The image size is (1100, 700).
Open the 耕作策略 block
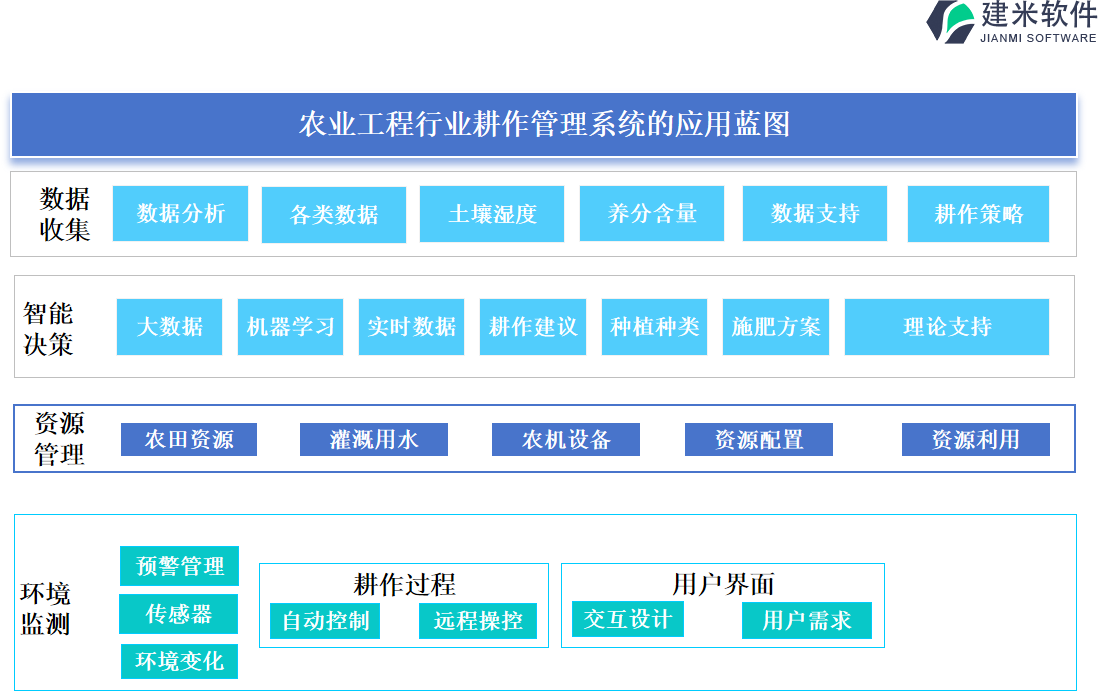coord(978,214)
